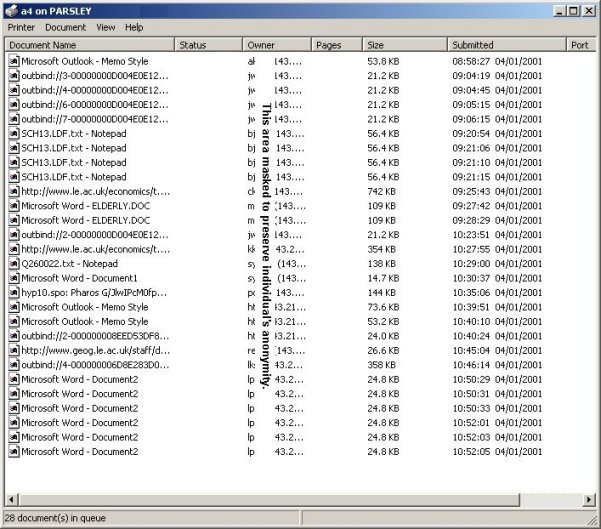Click the printer icon in the title bar
Screen dimensions: 601x529
coord(11,11)
